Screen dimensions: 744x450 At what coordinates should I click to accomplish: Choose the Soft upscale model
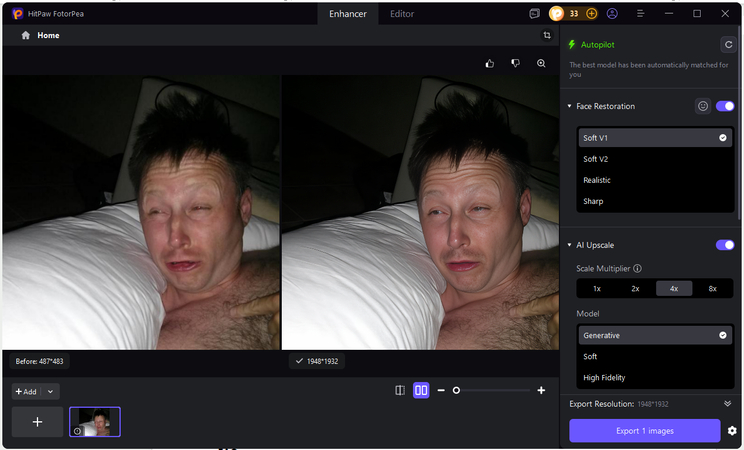click(x=655, y=356)
